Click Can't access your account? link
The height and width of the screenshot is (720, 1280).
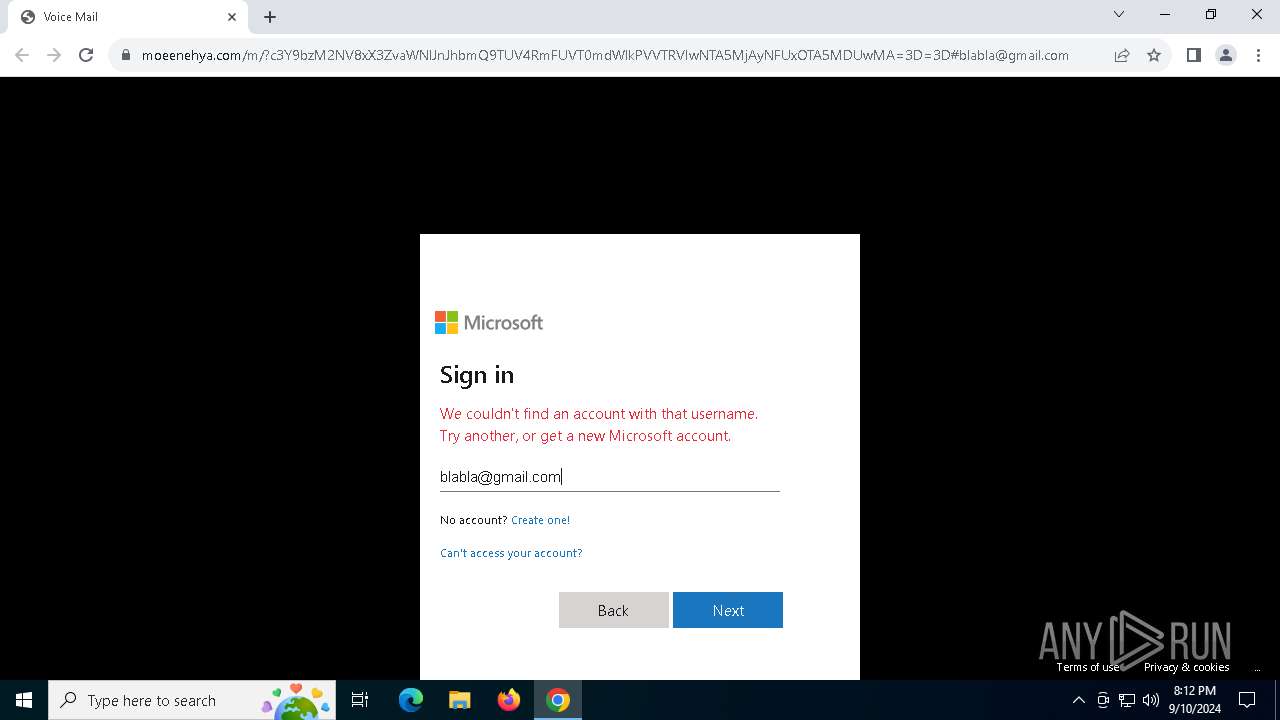click(511, 553)
